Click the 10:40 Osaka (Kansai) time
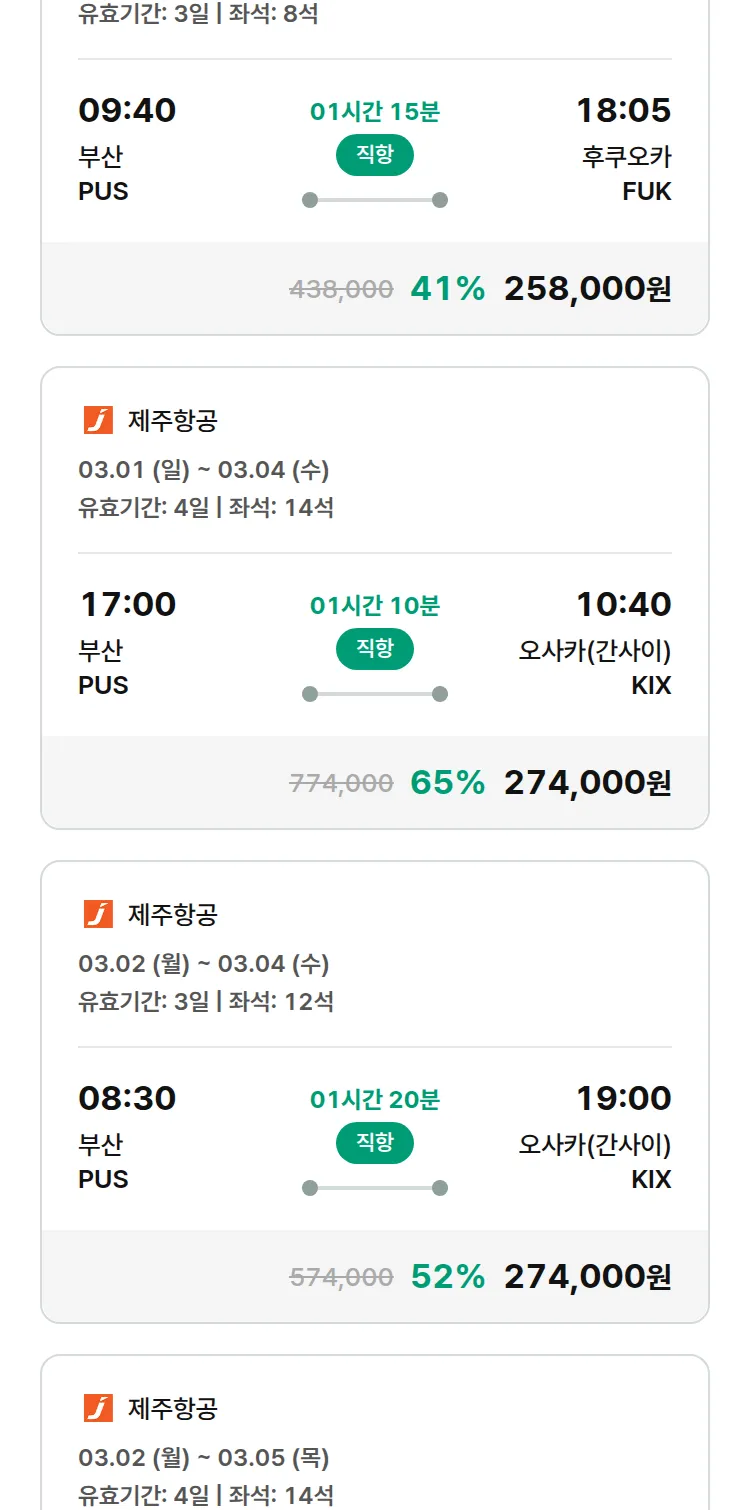750x1510 pixels. point(623,604)
